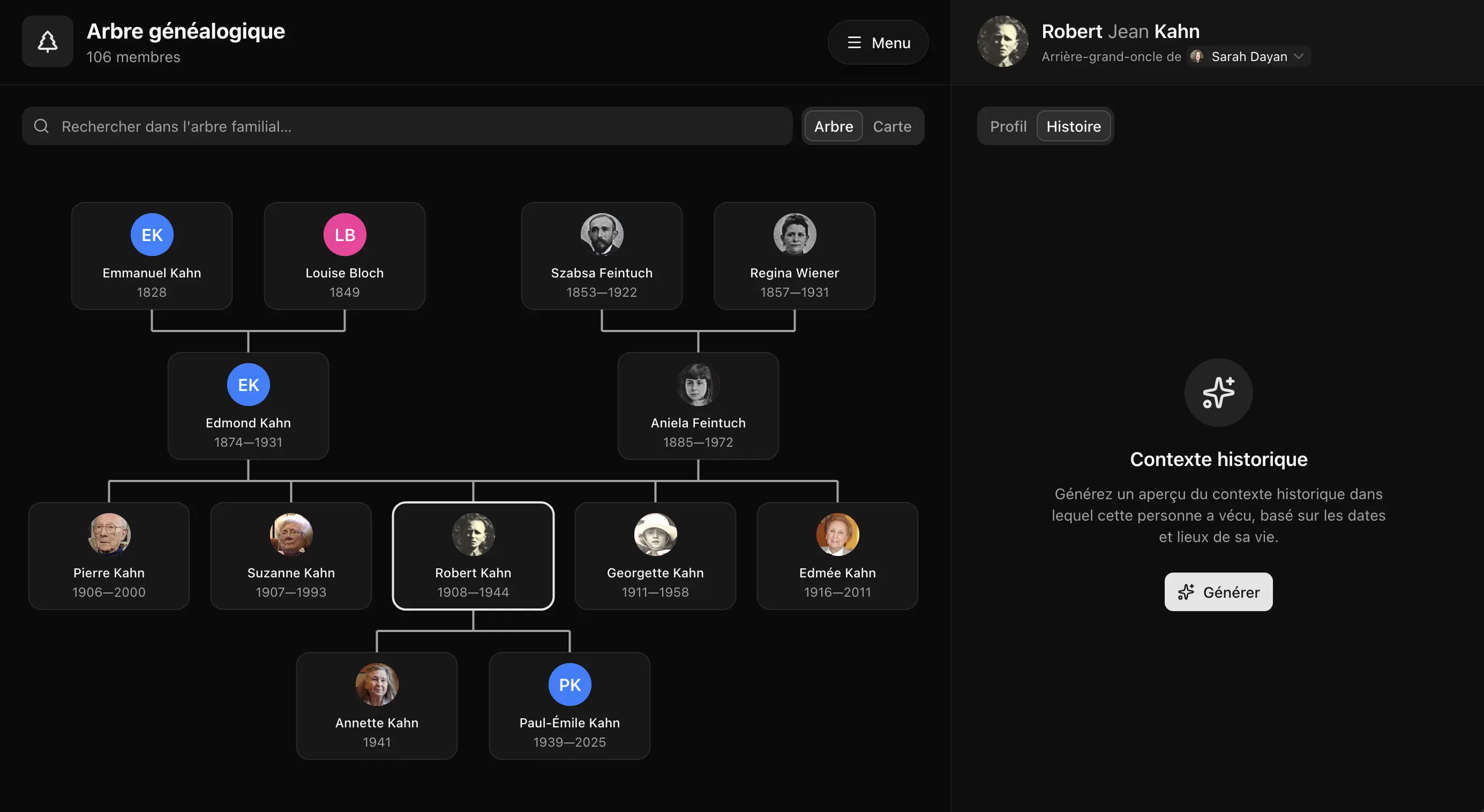The image size is (1484, 812).
Task: Click the search magnifier icon
Action: [x=41, y=126]
